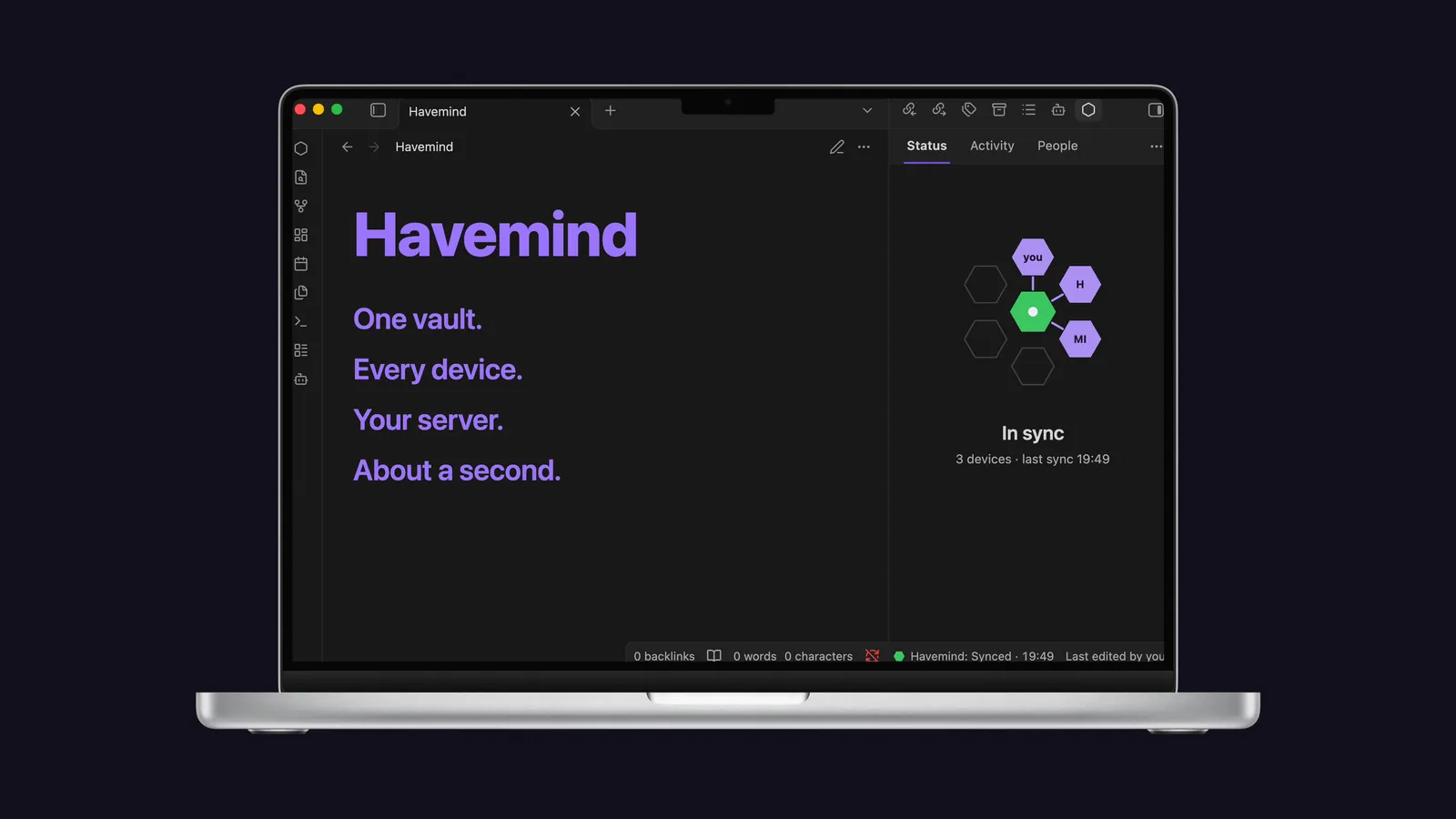Select the Havemind hexagon panel in right sidebar header
Screen dimensions: 1456x819
[1088, 110]
